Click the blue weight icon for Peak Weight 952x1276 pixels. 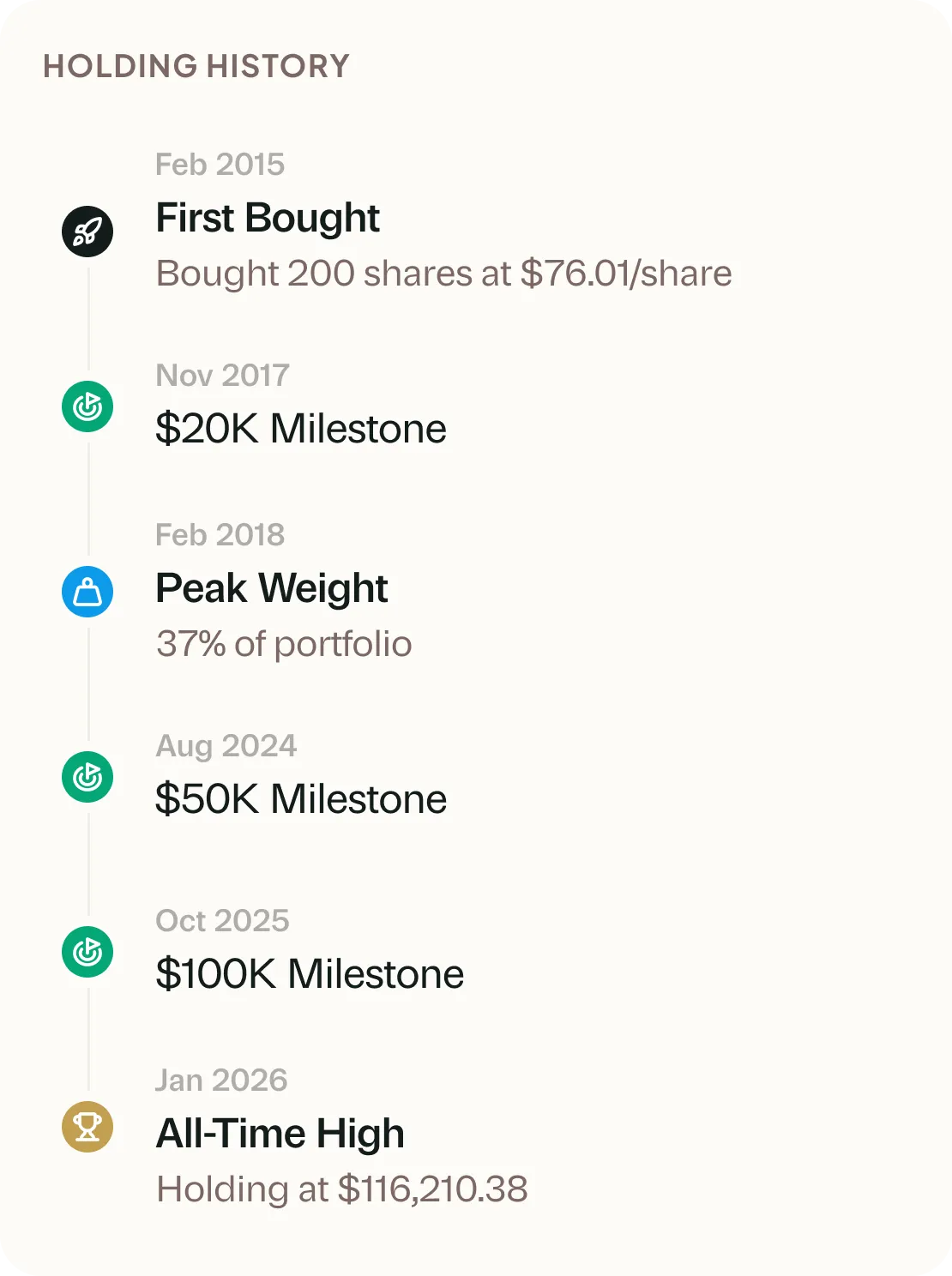click(87, 592)
